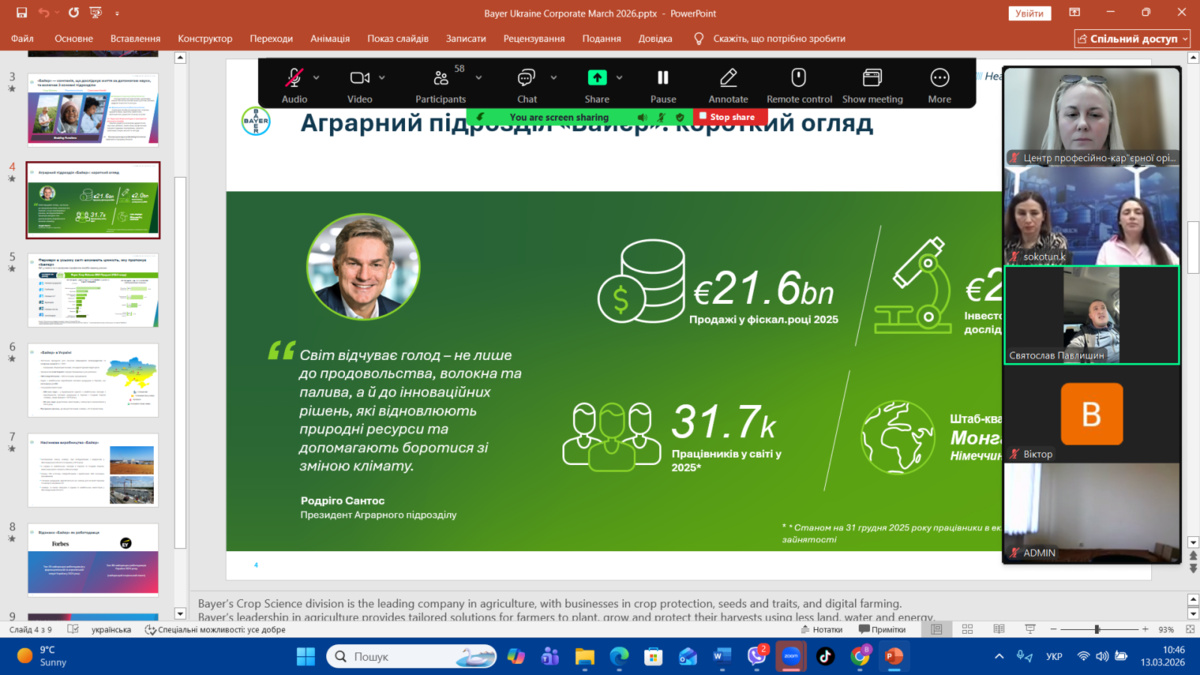Pause the screen share
The image size is (1200, 675).
tap(662, 78)
